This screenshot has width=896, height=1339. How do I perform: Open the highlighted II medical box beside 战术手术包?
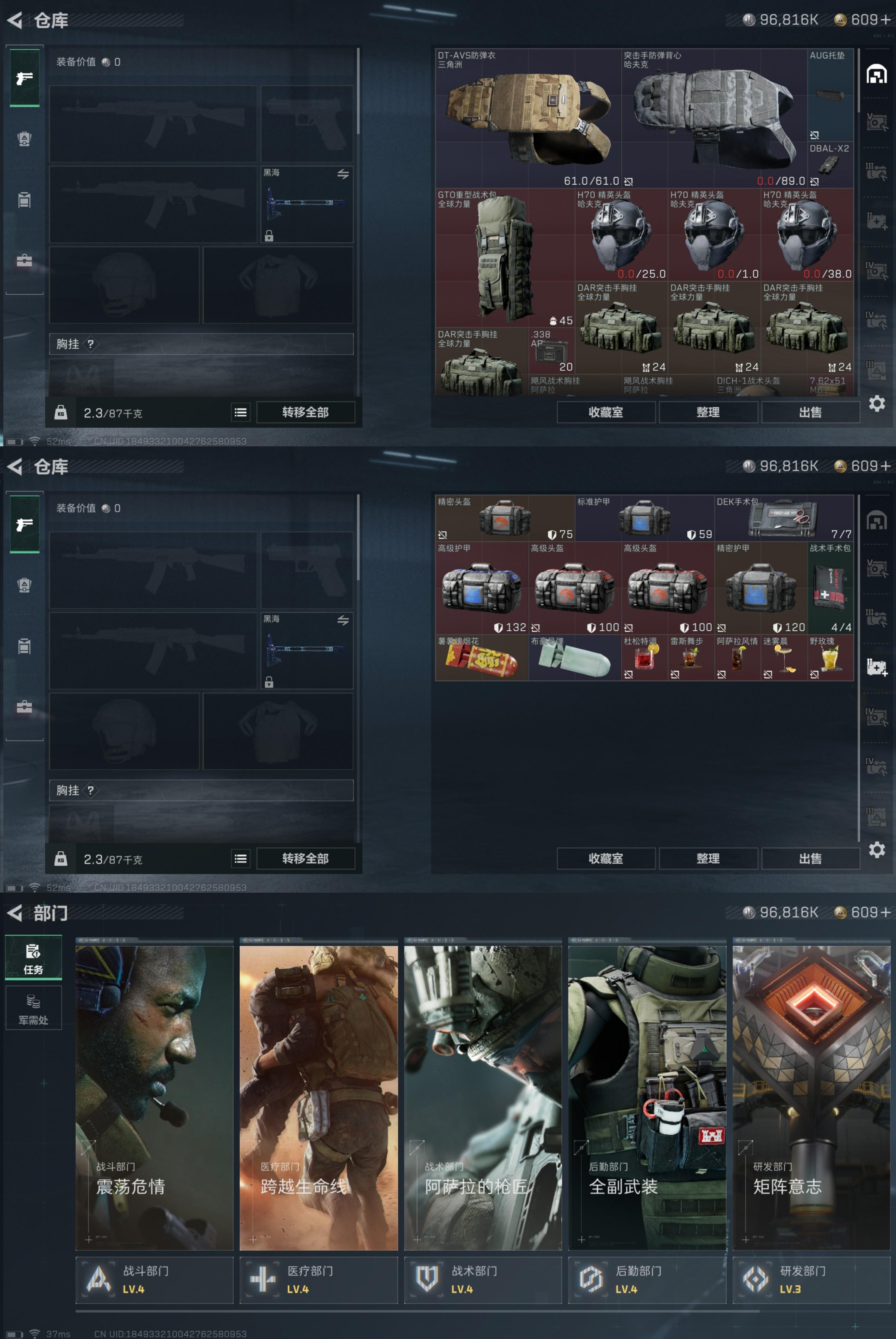(876, 667)
